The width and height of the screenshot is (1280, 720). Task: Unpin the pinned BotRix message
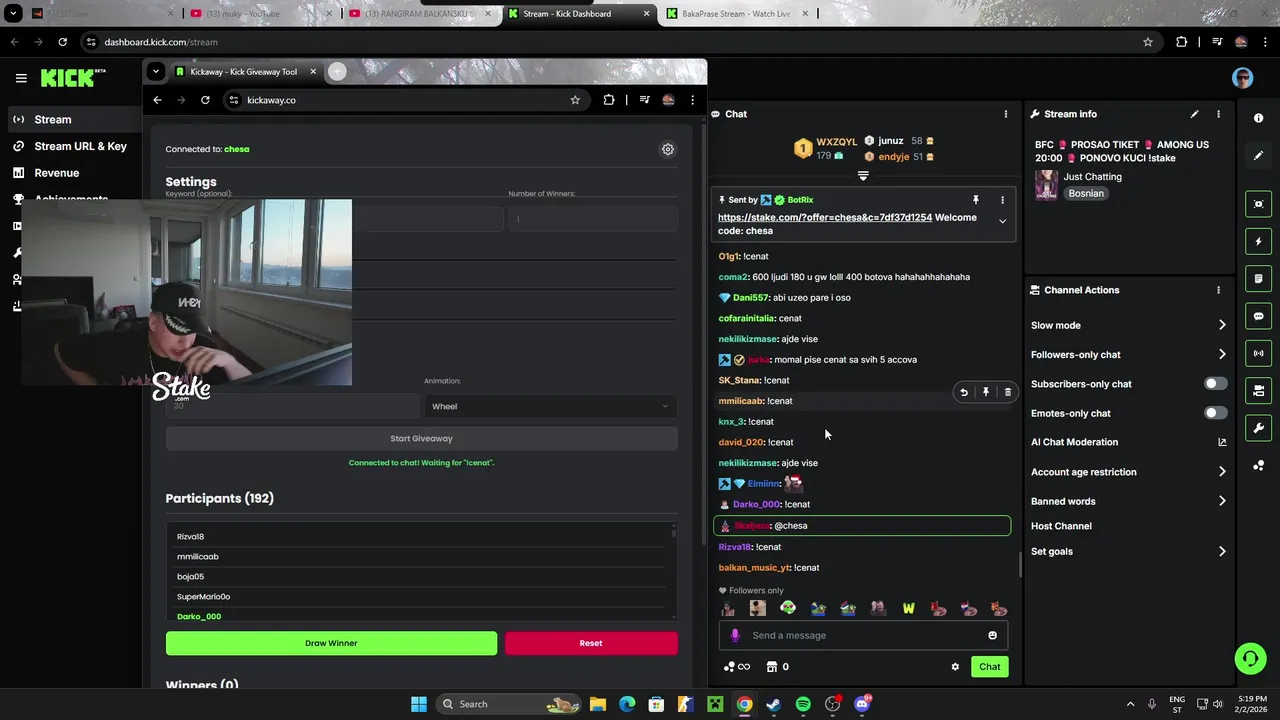(x=976, y=200)
